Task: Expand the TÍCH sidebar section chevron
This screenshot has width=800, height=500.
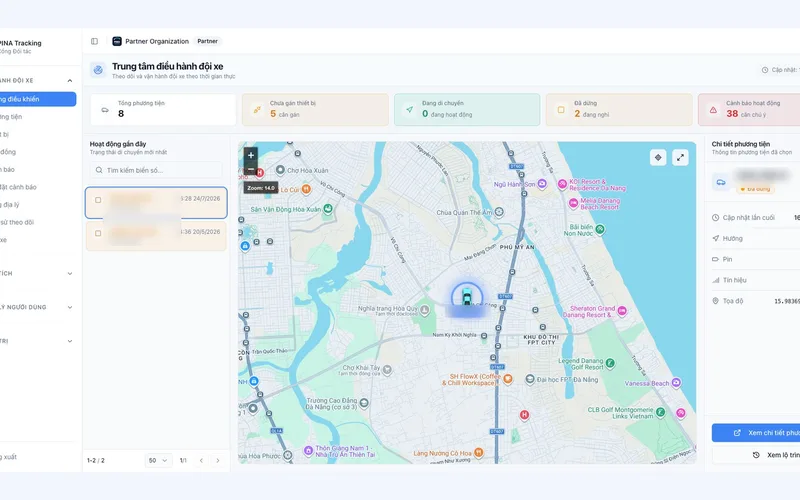Action: pos(70,273)
